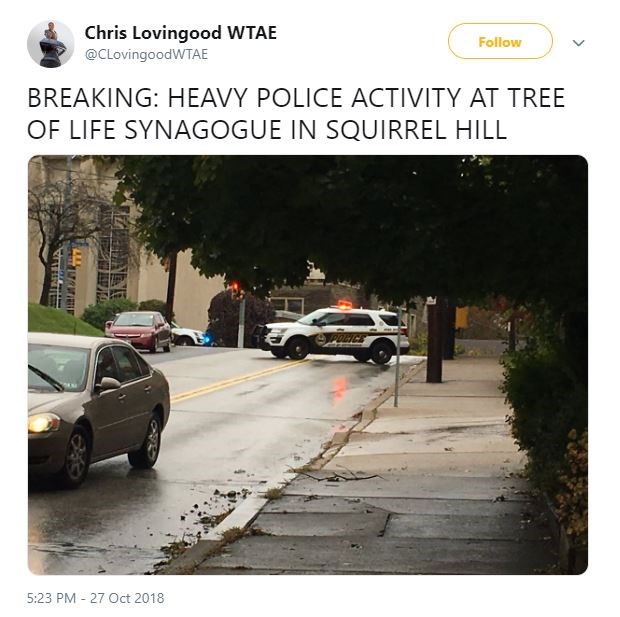Click the Follow button
Screen dimensions: 620x617
click(500, 41)
